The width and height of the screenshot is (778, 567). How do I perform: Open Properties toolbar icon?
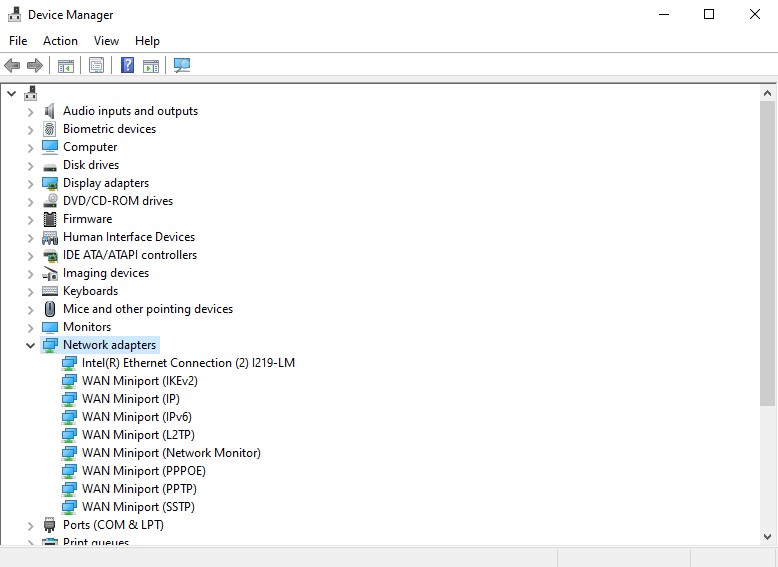pyautogui.click(x=96, y=65)
